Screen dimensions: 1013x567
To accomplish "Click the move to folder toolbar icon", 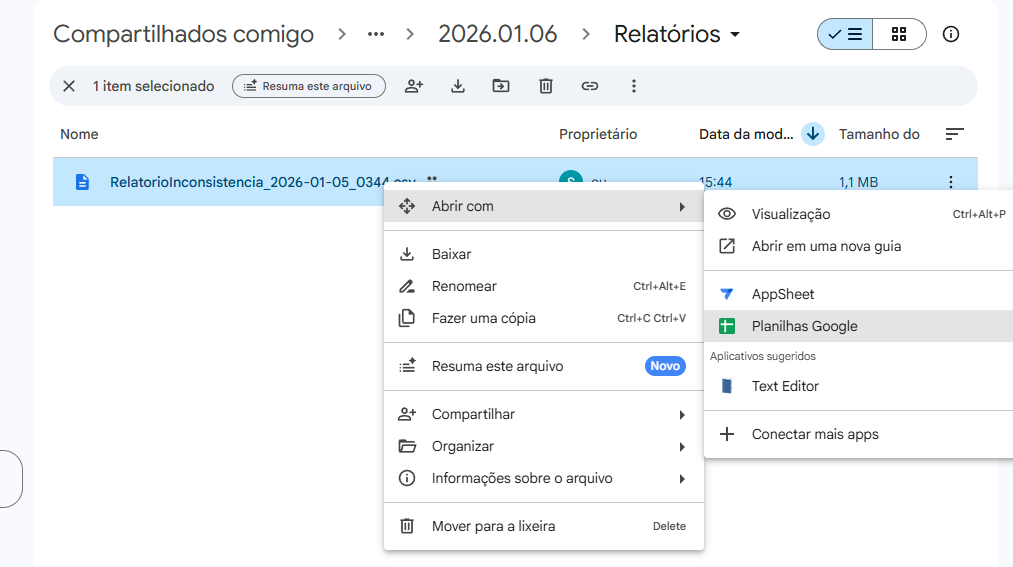I will tap(501, 86).
